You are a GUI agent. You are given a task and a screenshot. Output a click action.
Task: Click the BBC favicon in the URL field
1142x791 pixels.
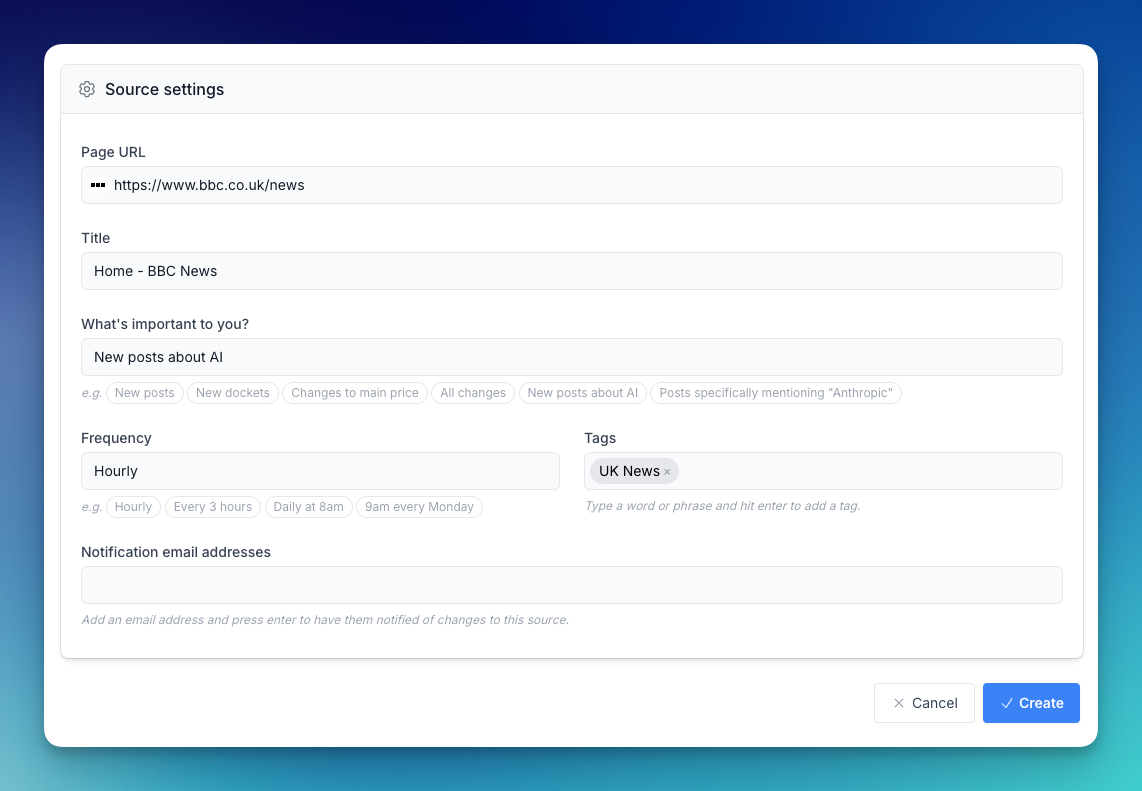click(x=98, y=185)
